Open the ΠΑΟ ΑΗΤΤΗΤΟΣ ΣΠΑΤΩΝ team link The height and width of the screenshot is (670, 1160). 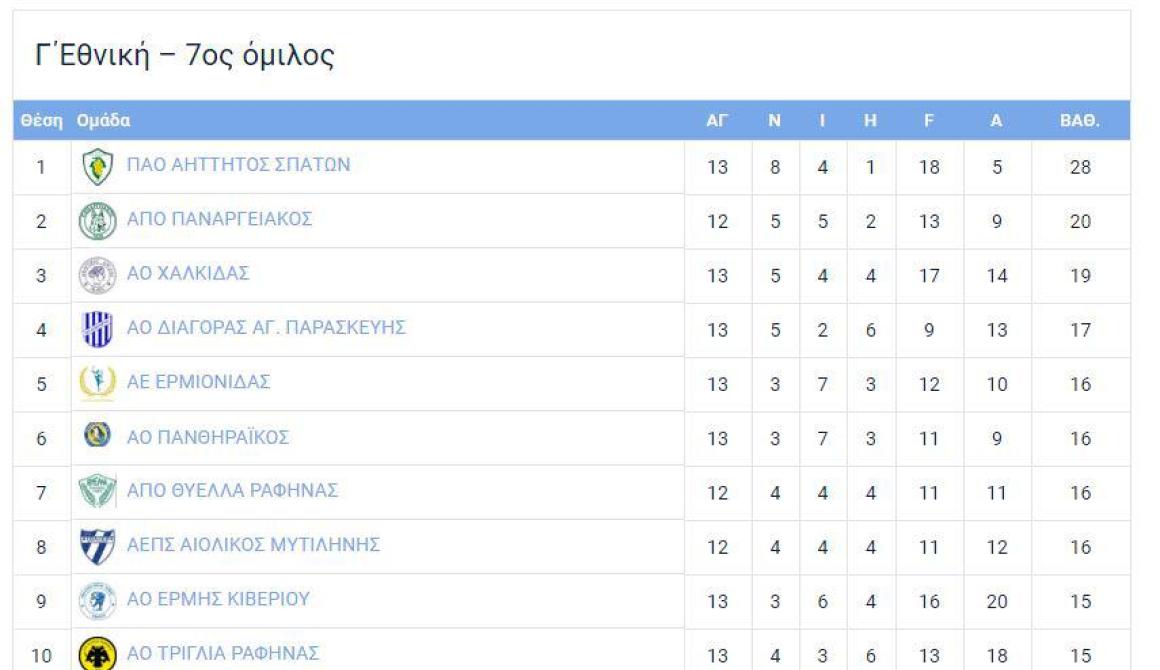[x=238, y=164]
